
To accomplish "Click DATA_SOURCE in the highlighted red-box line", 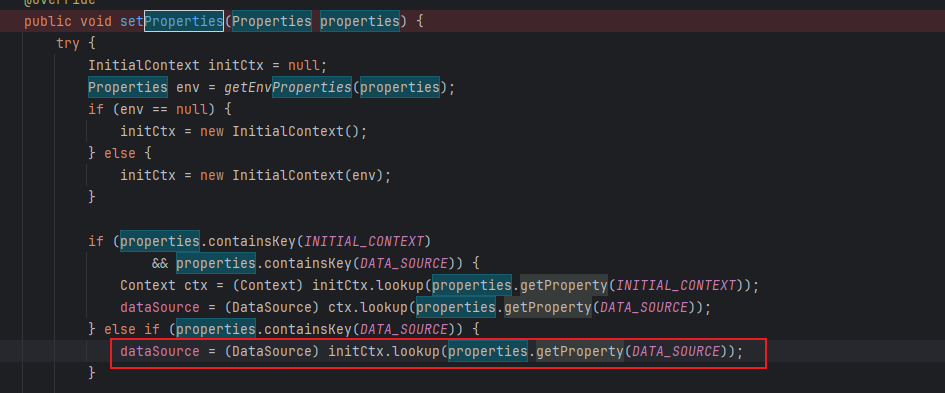I will point(672,351).
